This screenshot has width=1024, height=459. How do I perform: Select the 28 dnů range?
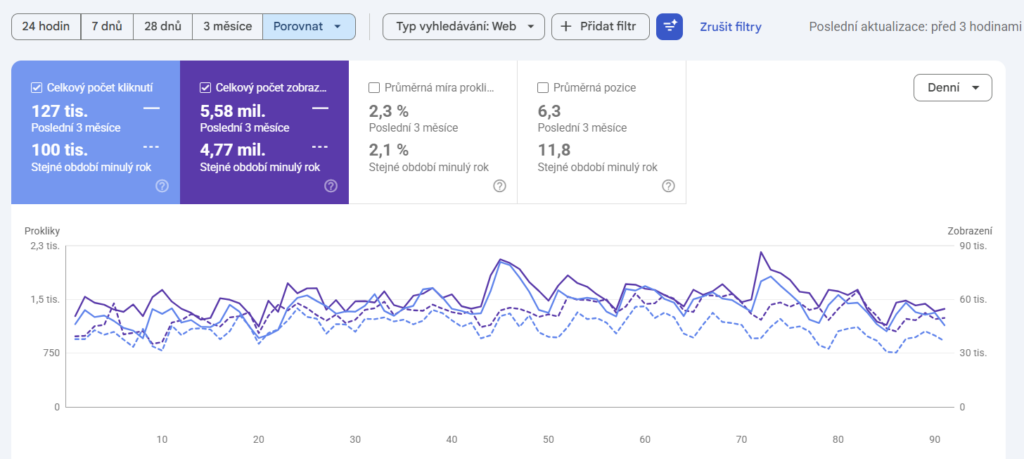click(x=163, y=27)
